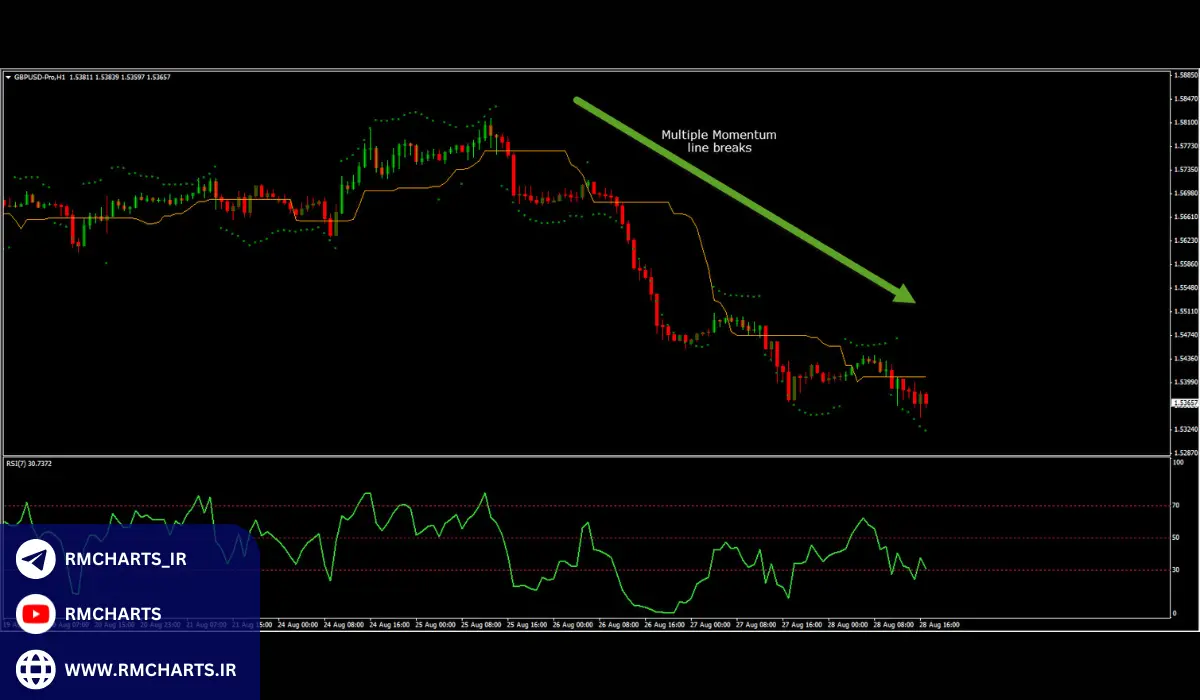Viewport: 1200px width, 700px height.
Task: Open the RMCHARTS YouTube channel label
Action: point(112,614)
